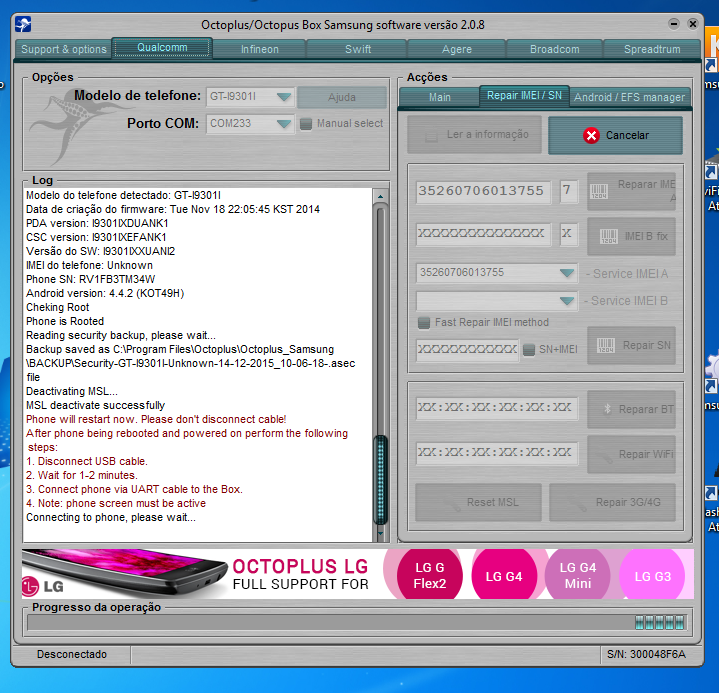Click the Bluetooth icon on Reparar BT

pyautogui.click(x=607, y=409)
